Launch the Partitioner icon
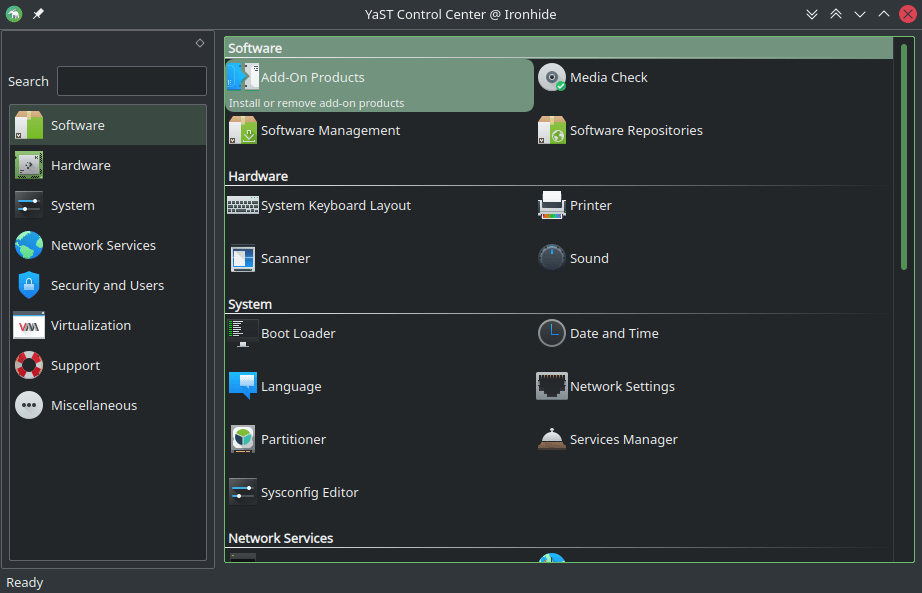 point(243,439)
